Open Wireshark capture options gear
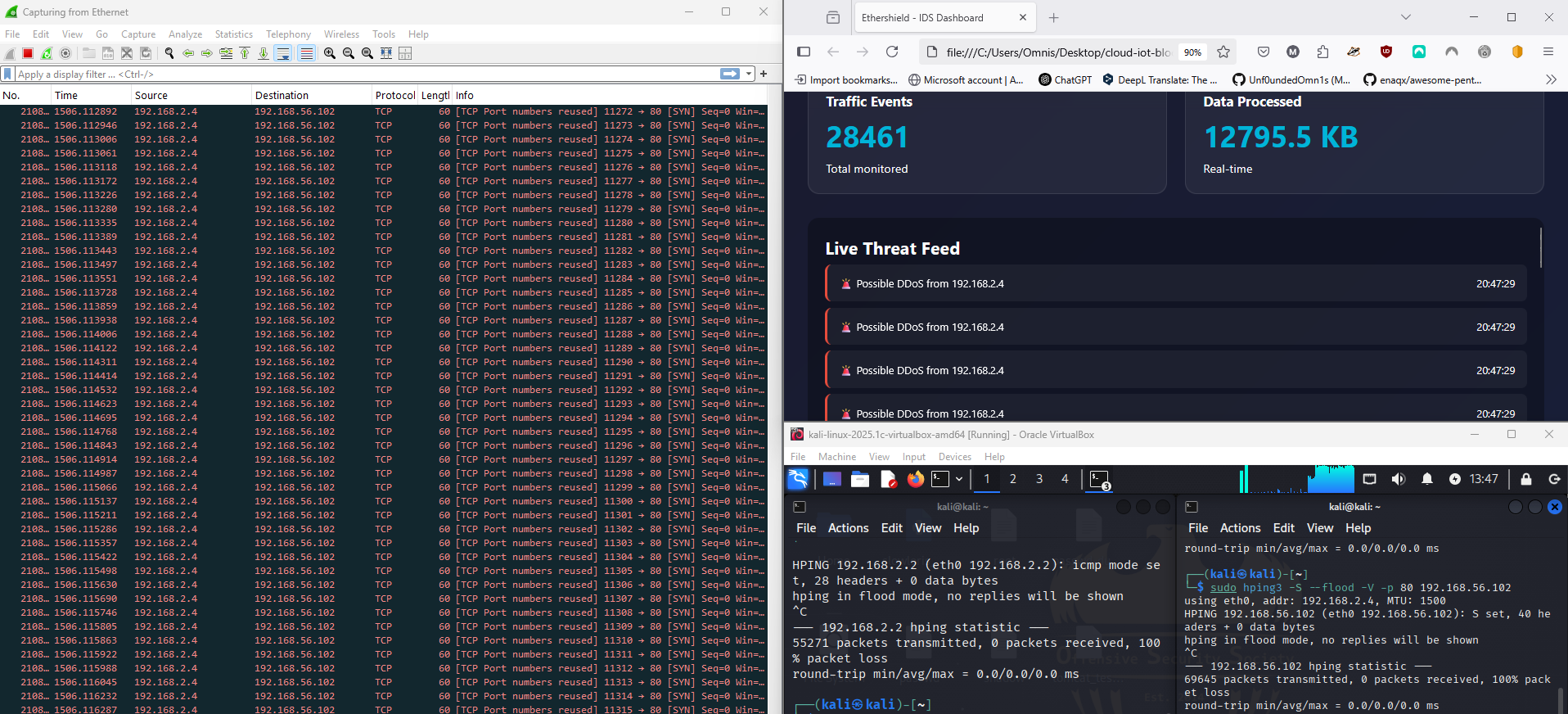This screenshot has width=1568, height=714. coord(65,53)
